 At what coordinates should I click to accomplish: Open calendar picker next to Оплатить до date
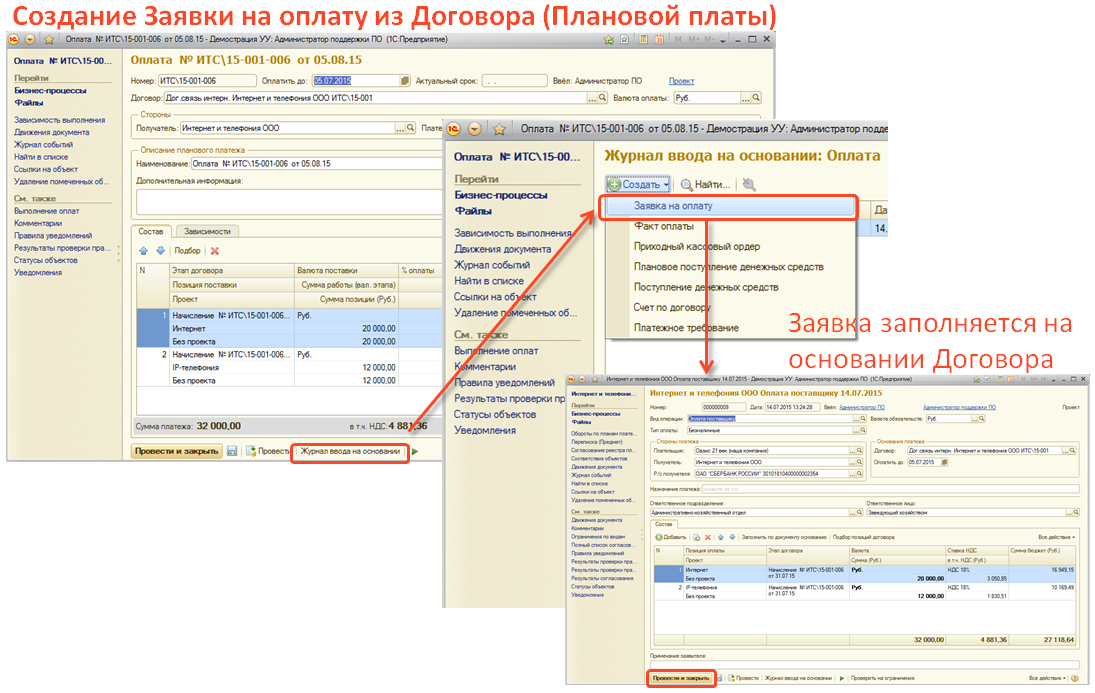coord(404,81)
